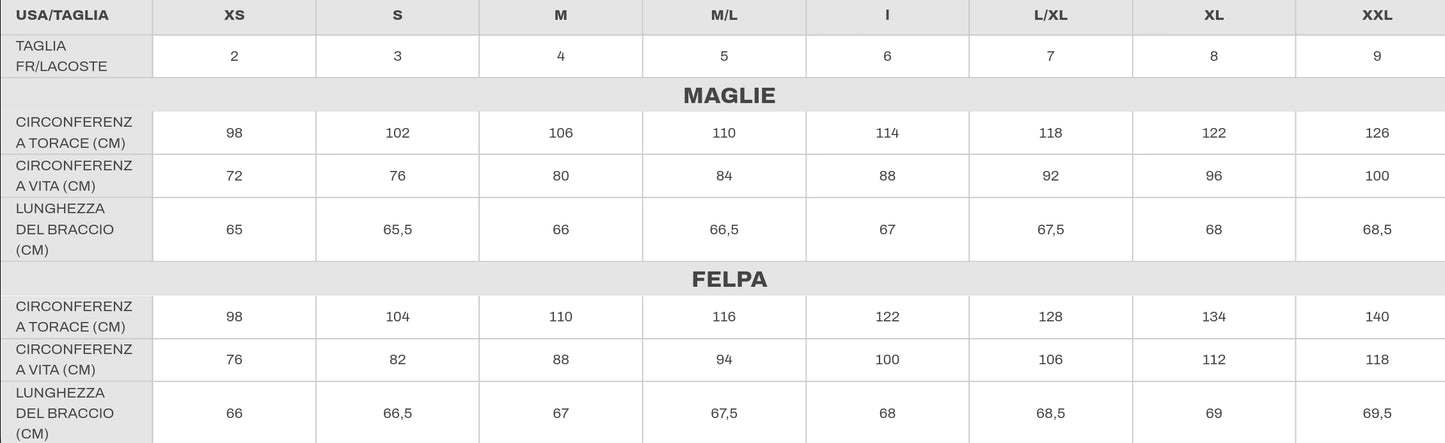Viewport: 1445px width, 443px height.
Task: Select MAGLIE chest value 126 for XXL
Action: (x=1377, y=133)
